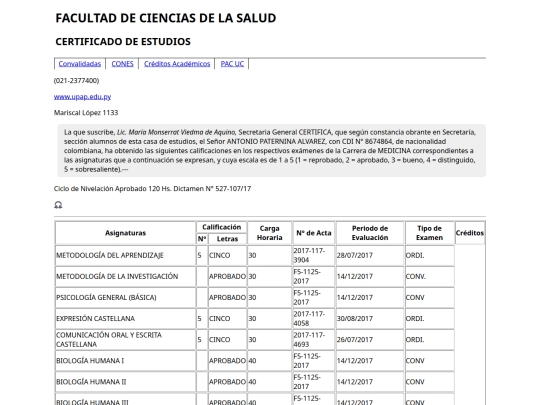Click the phone number (021-2377400)
The height and width of the screenshot is (405, 540).
(x=76, y=81)
